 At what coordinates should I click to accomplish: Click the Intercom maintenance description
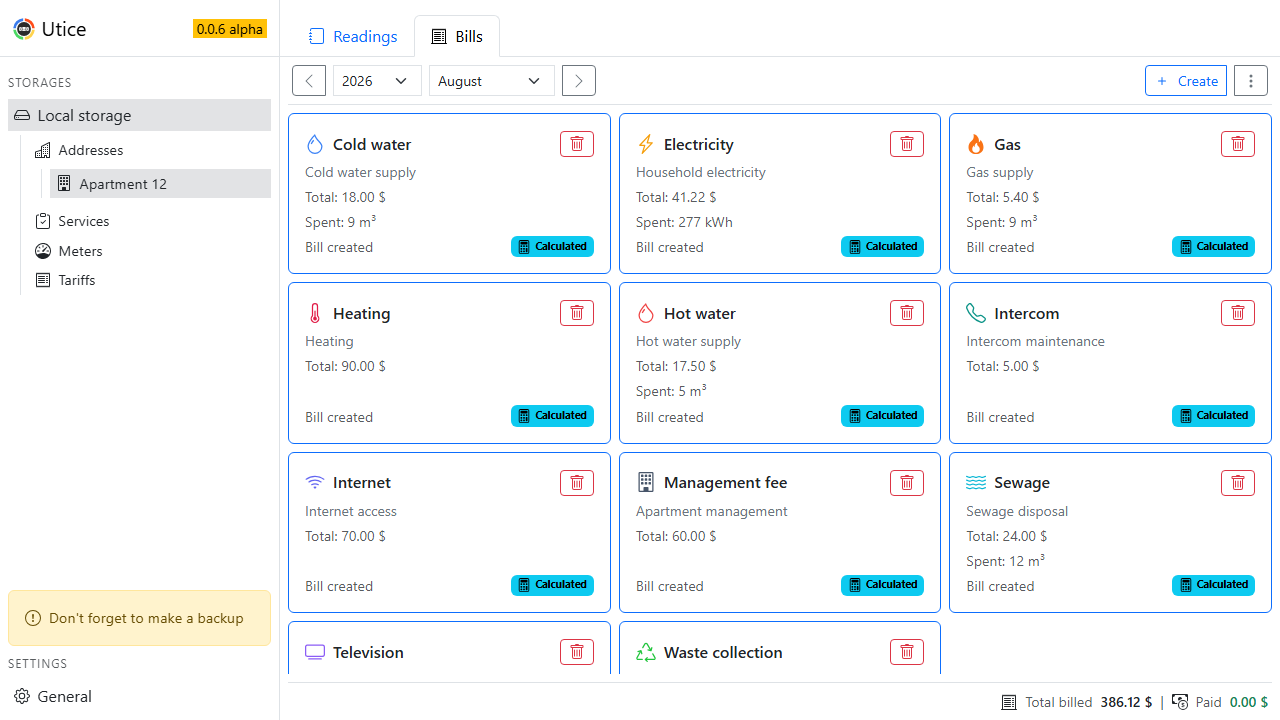(1035, 341)
